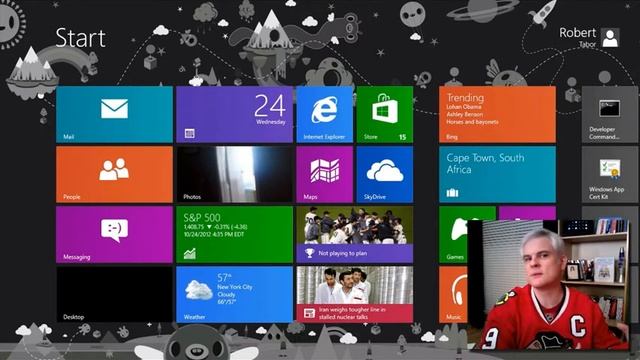Open the Photos tile
This screenshot has height=360, width=640.
pos(235,175)
